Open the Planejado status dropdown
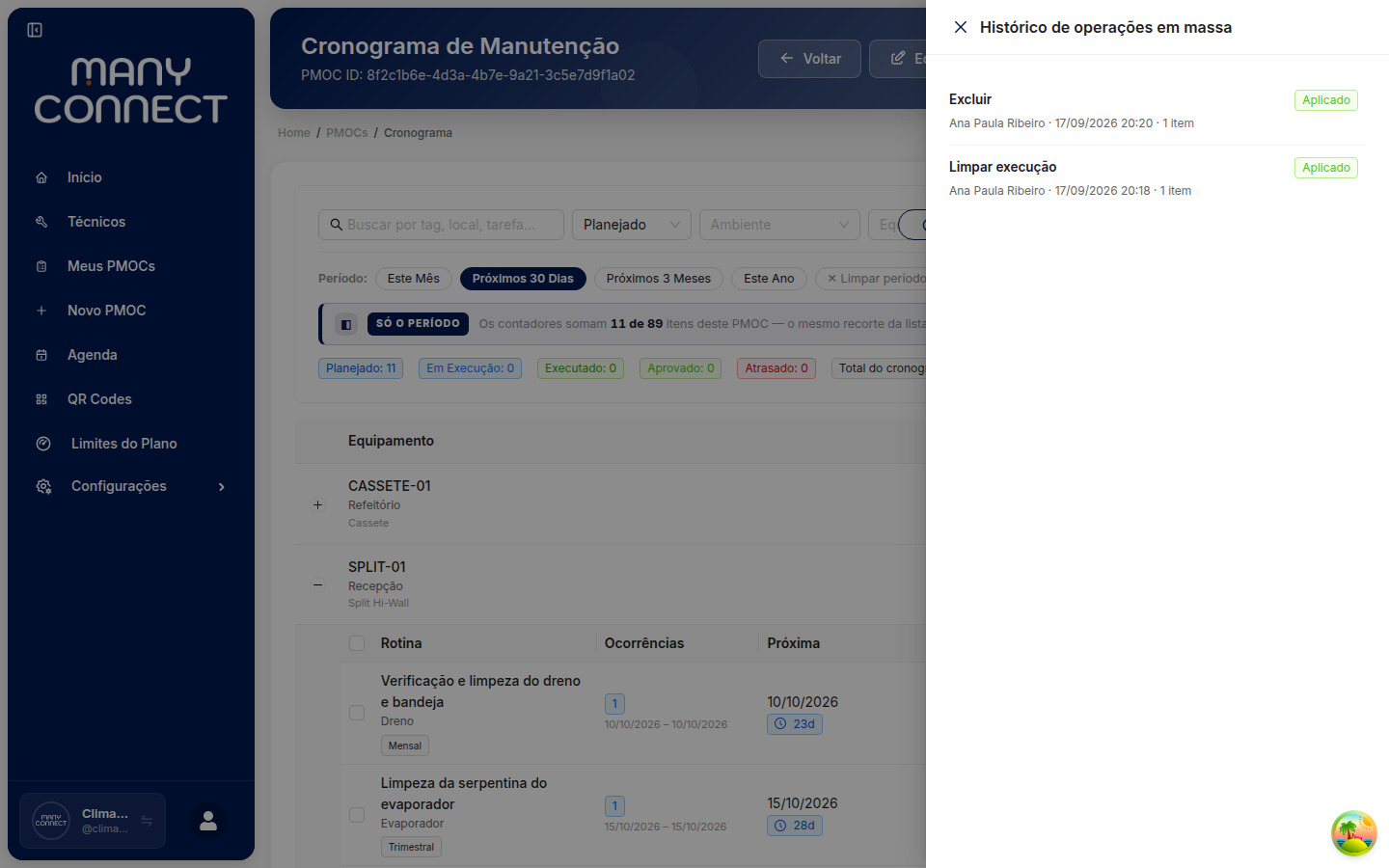Viewport: 1389px width, 868px height. [x=632, y=225]
